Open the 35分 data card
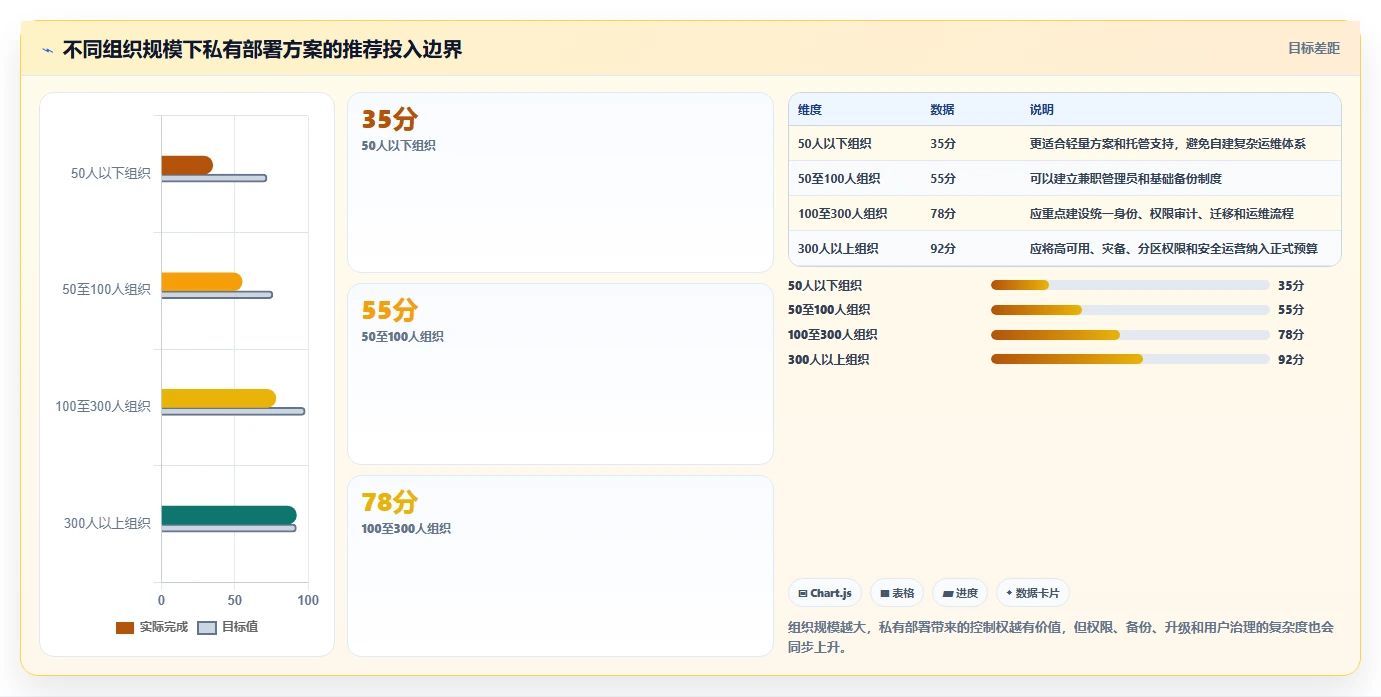Screen dimensions: 1381x697 (560, 182)
